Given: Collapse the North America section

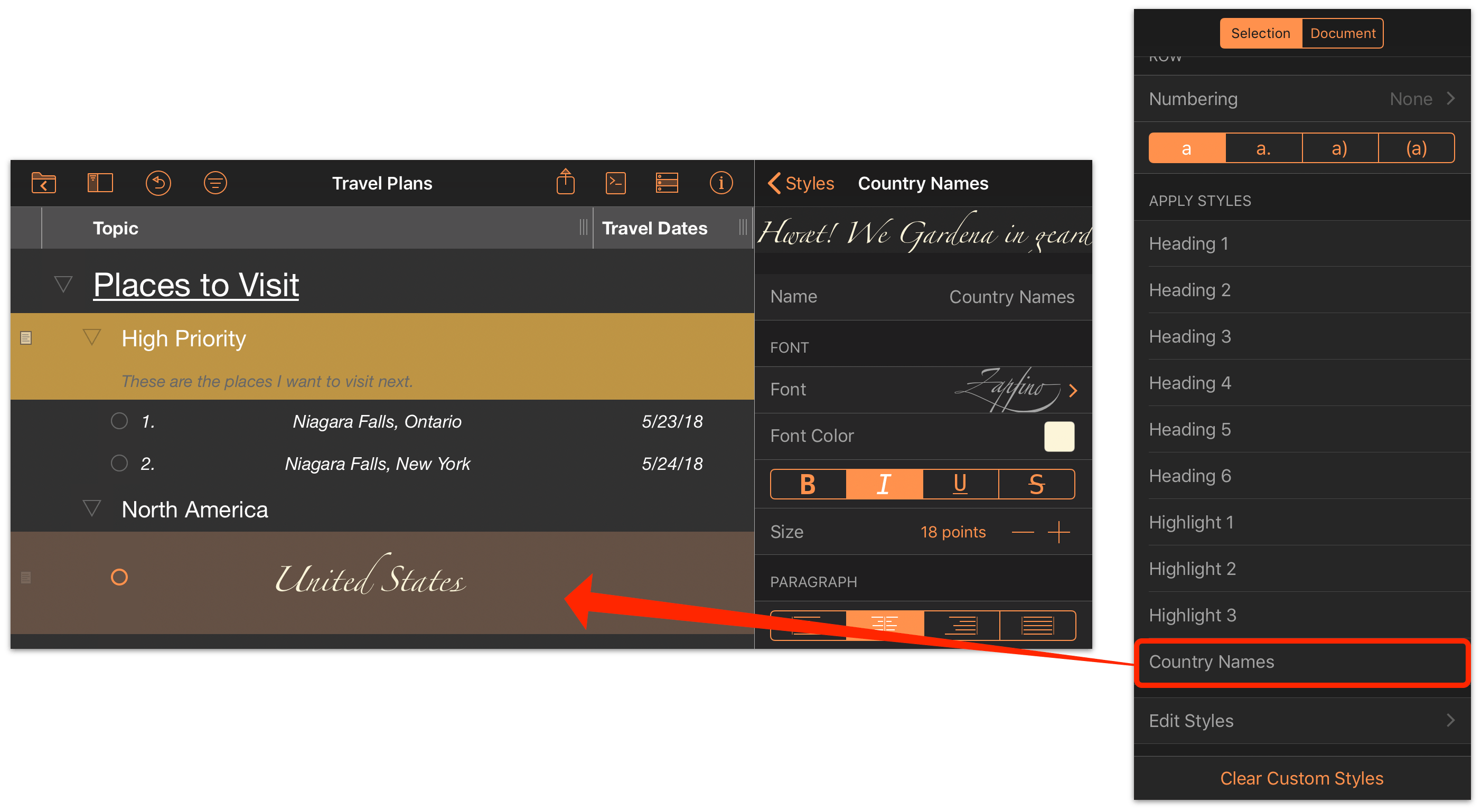Looking at the screenshot, I should (x=92, y=508).
